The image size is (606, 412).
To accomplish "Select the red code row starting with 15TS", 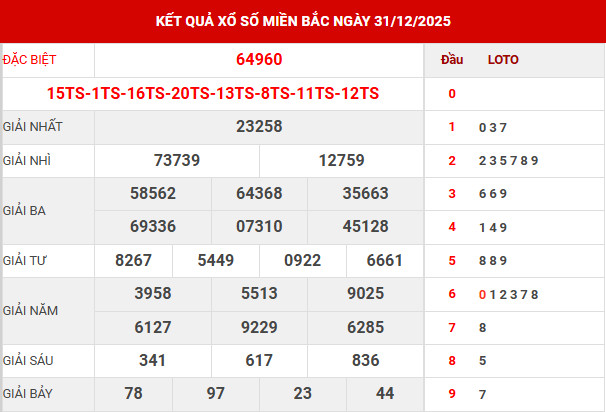I will 213,93.
